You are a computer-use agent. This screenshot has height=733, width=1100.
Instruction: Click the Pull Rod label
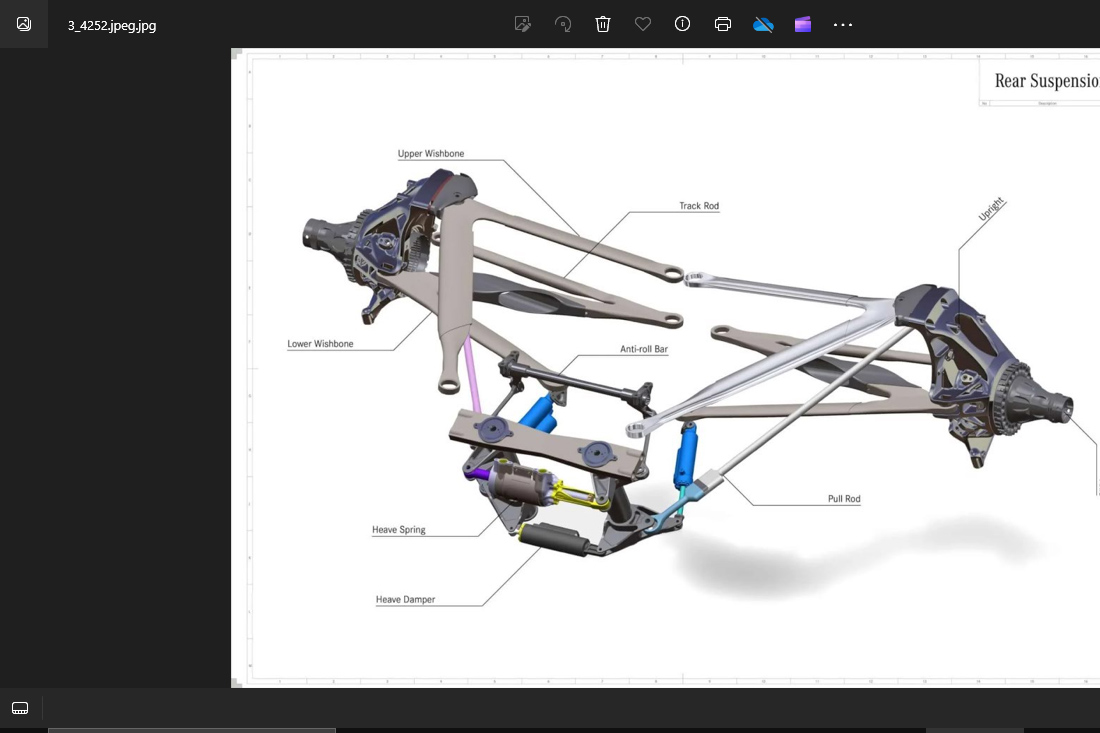coord(845,499)
